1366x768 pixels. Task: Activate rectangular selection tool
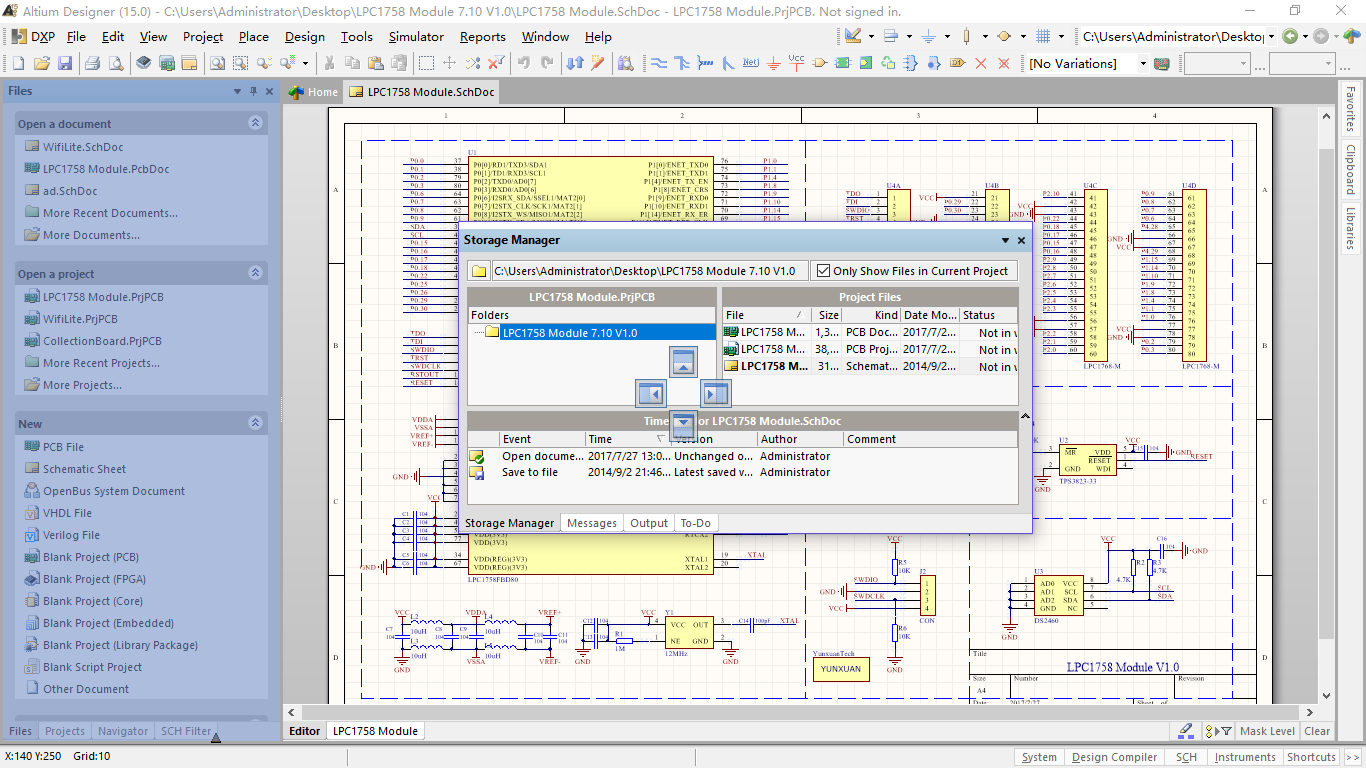[426, 63]
